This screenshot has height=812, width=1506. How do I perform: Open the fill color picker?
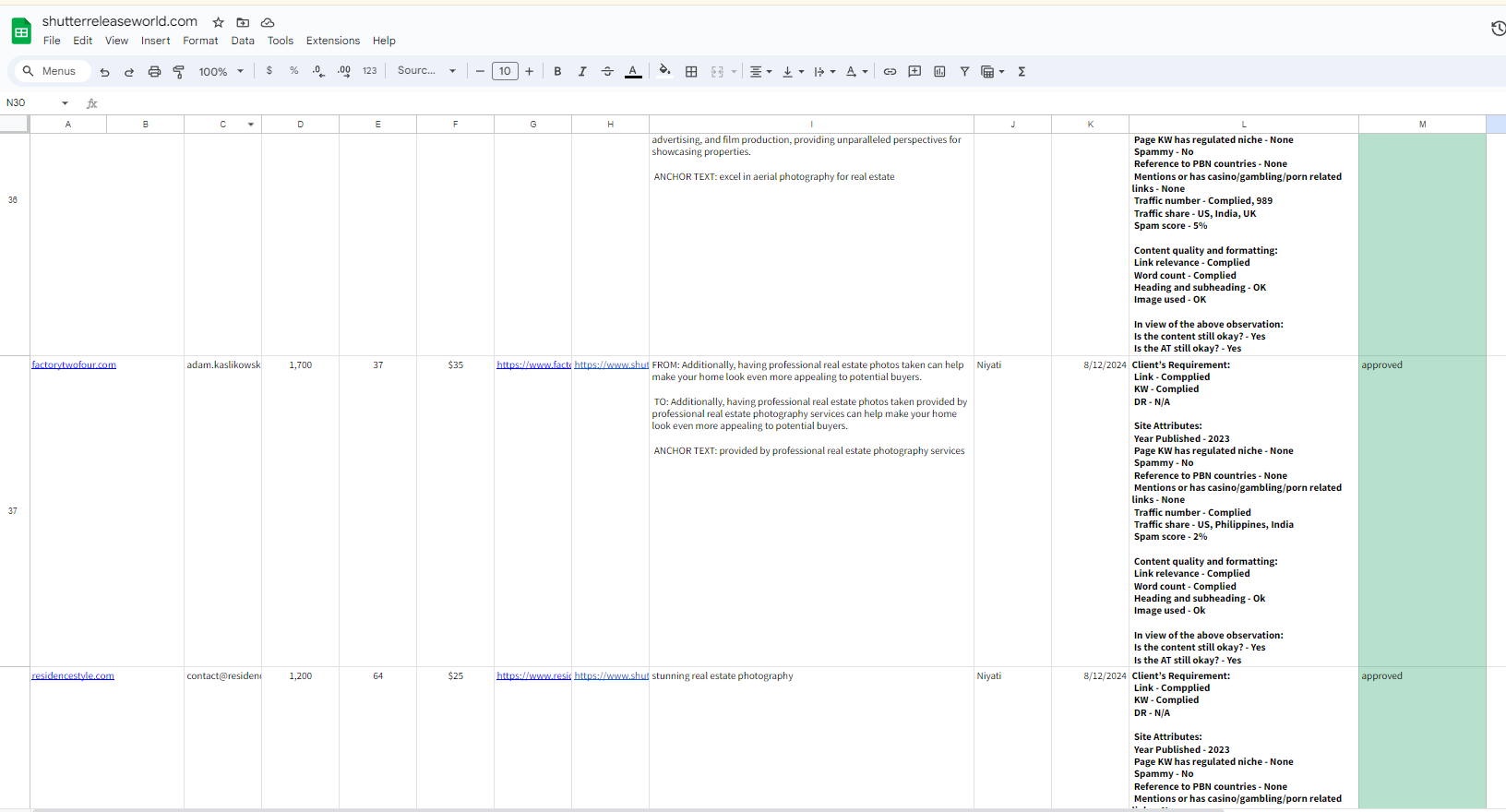664,71
